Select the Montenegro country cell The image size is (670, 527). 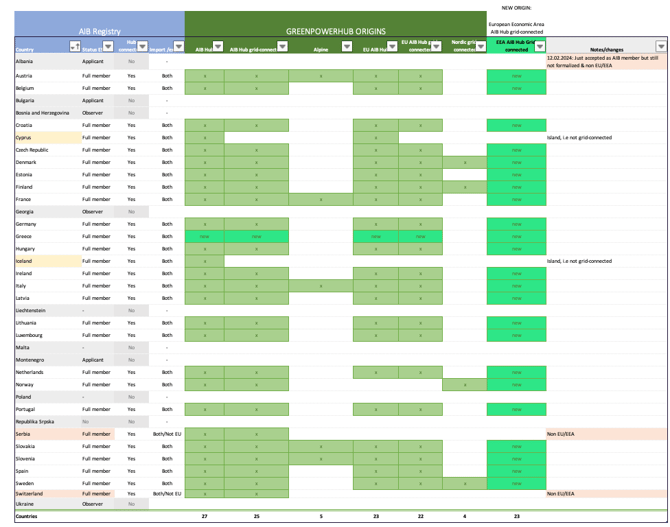(x=48, y=360)
